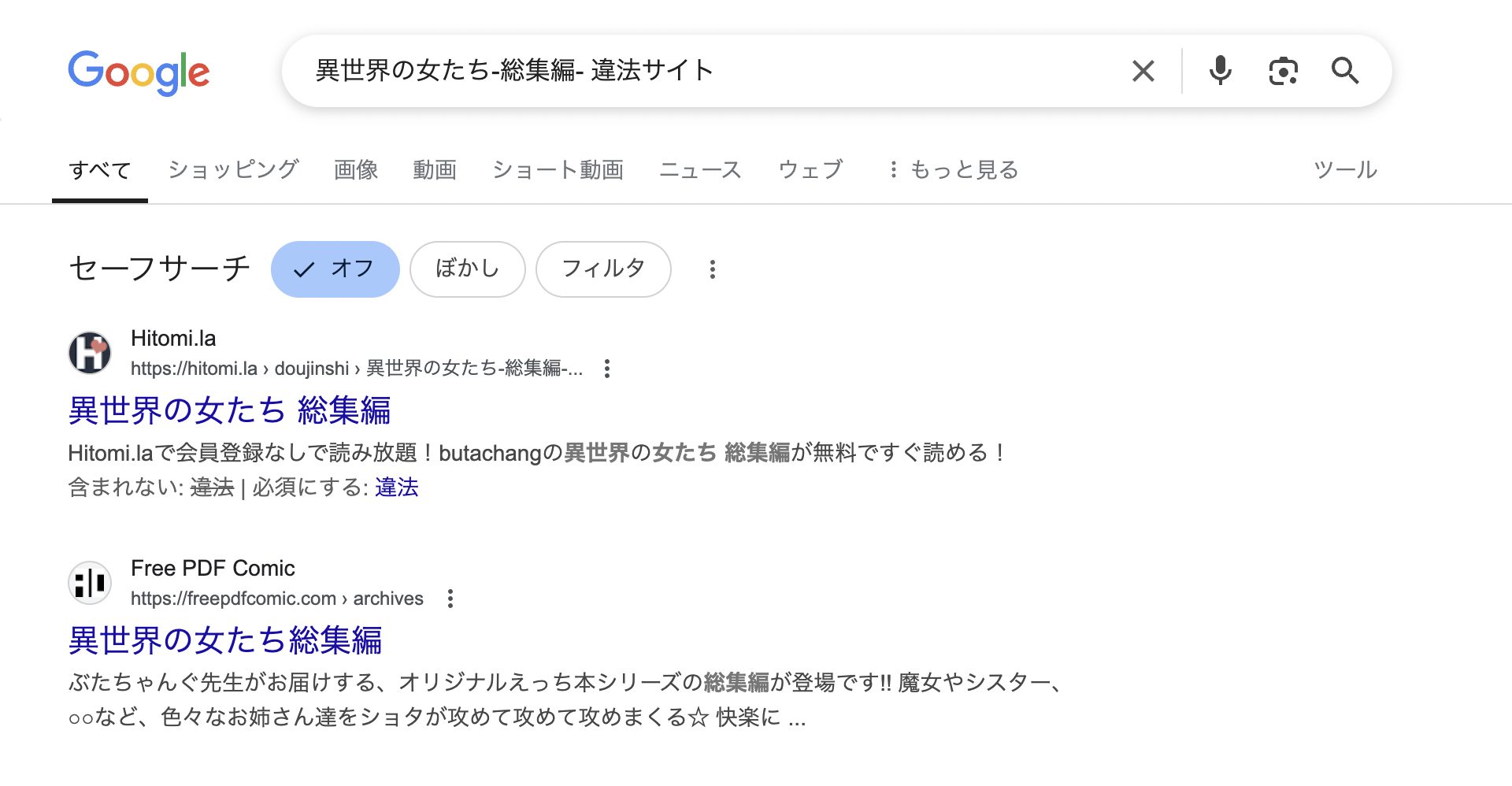The width and height of the screenshot is (1512, 786).
Task: Click the Hitomi.la site favicon
Action: click(x=91, y=352)
